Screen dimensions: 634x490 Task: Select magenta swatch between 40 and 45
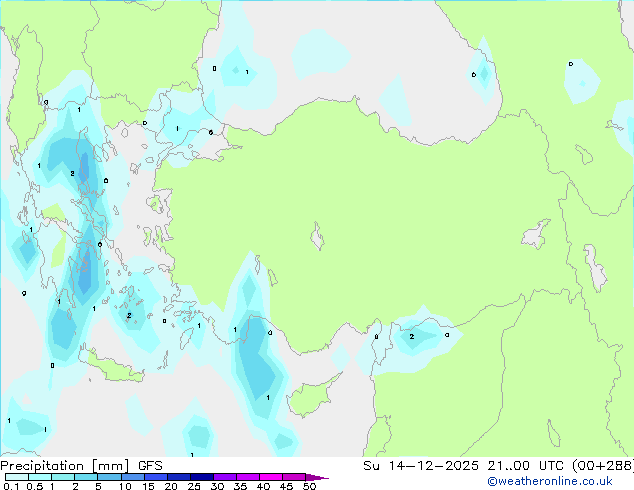click(x=271, y=477)
